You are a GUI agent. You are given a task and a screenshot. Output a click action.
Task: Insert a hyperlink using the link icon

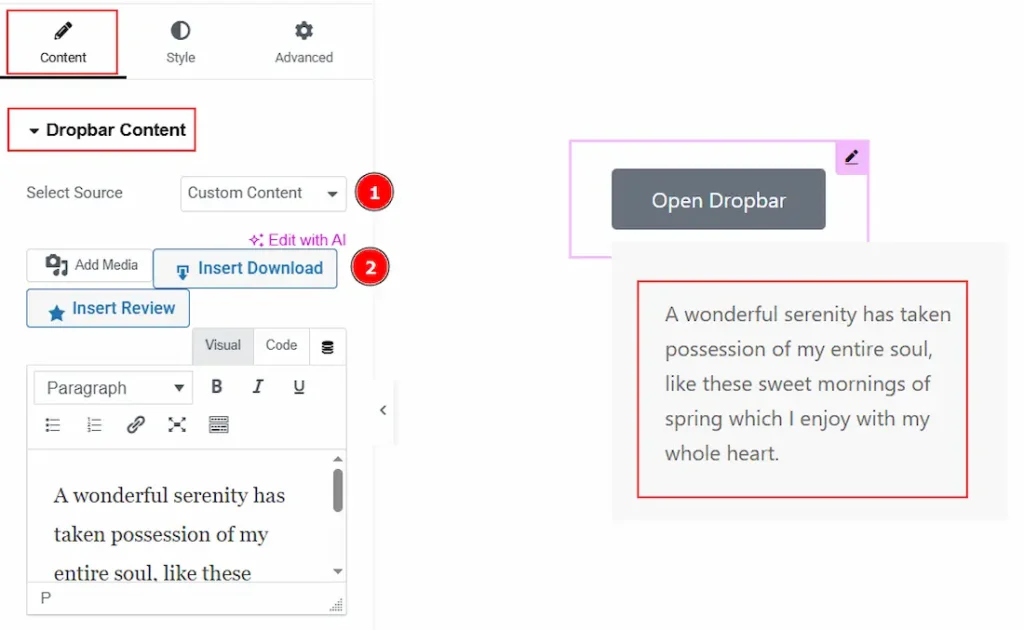[135, 424]
